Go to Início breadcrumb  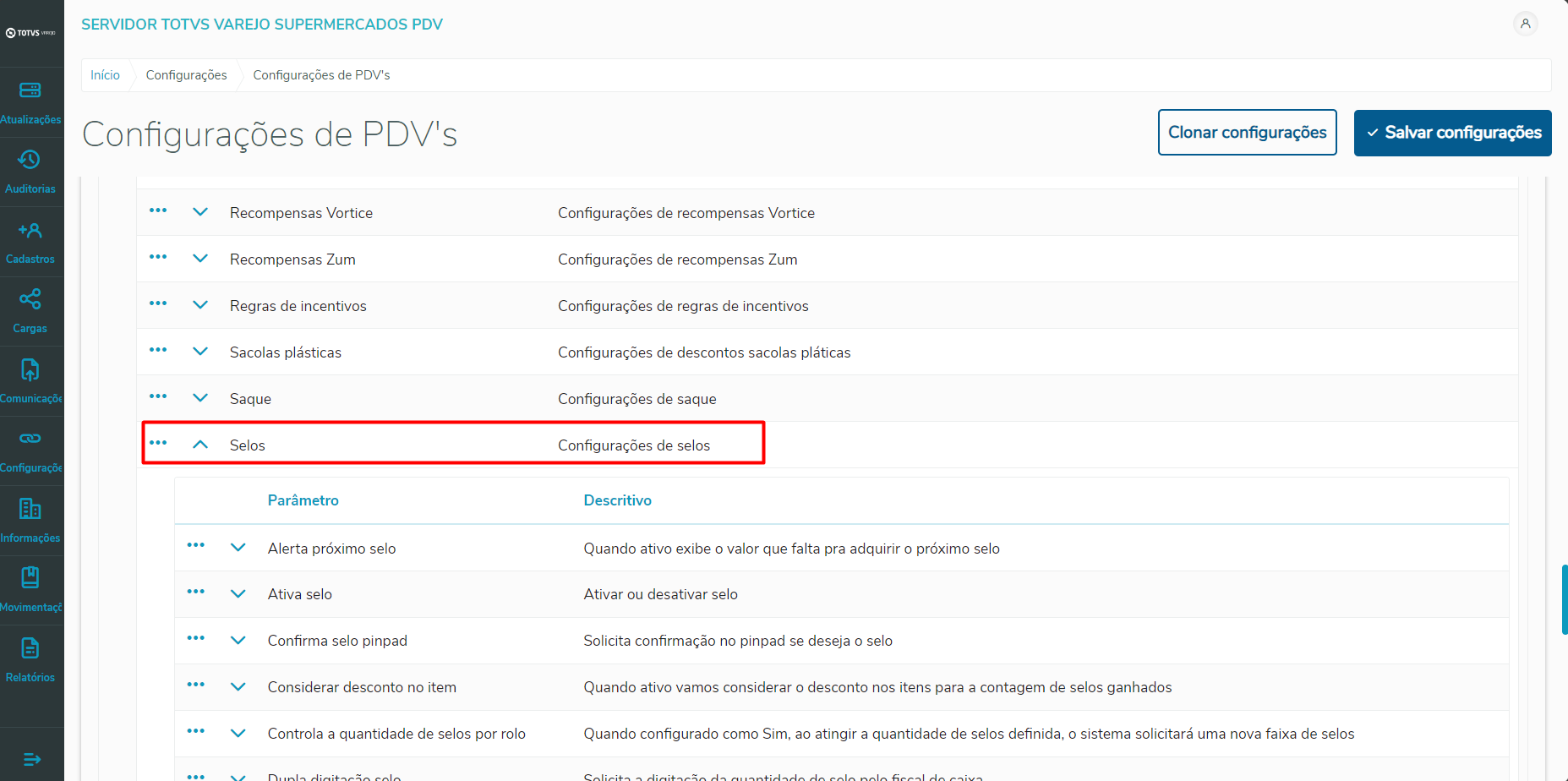(x=105, y=75)
